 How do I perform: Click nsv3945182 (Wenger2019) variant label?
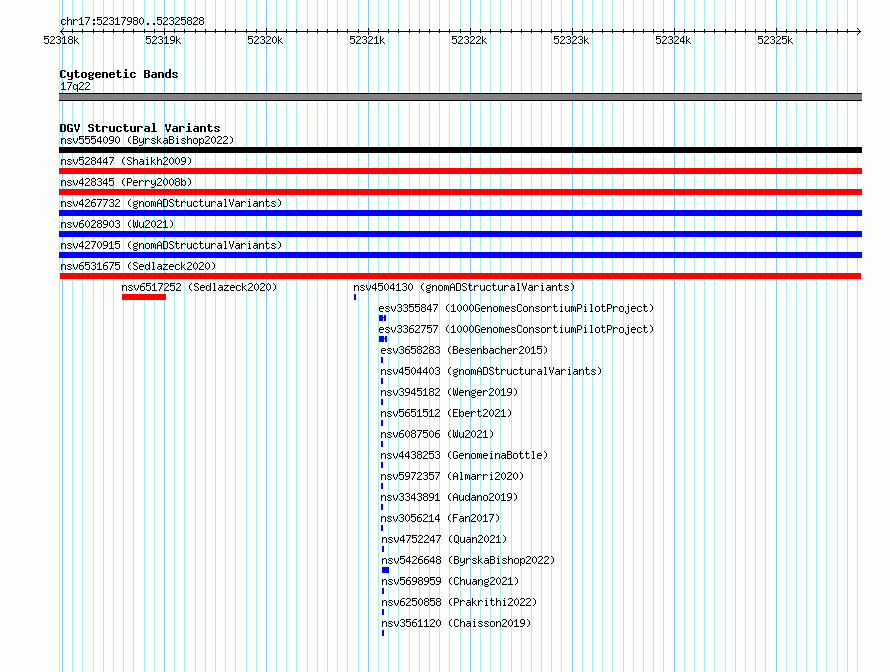coord(449,392)
